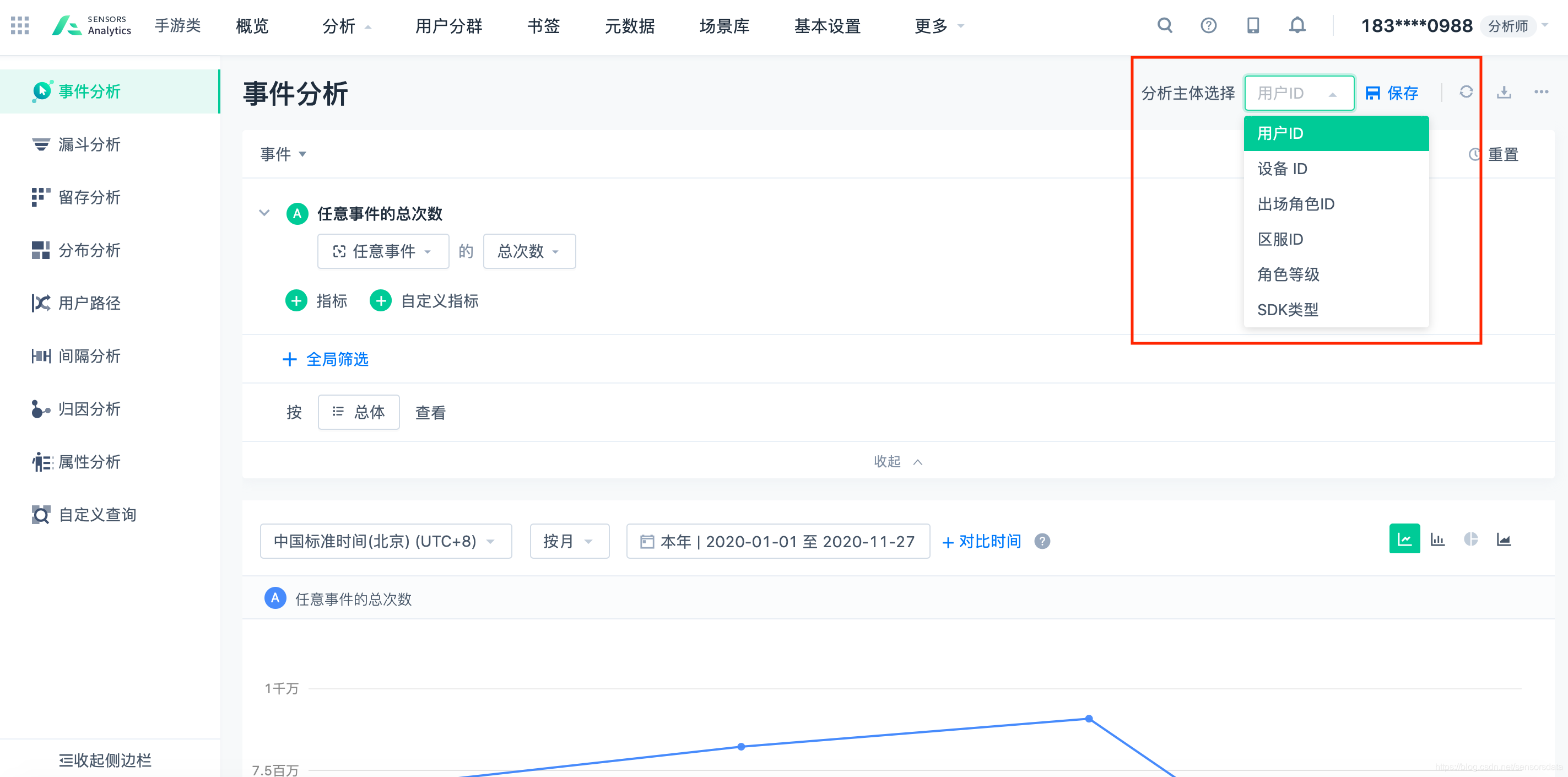Go to 用户分群 tab

coord(448,26)
